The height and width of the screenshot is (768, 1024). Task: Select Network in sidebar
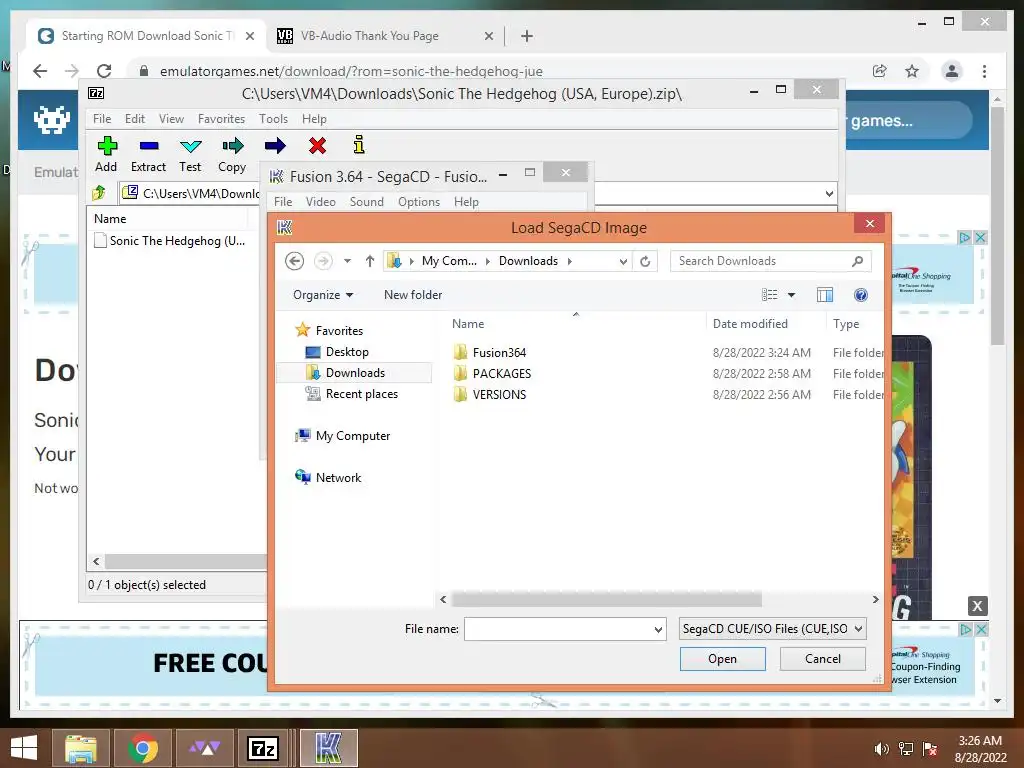(338, 477)
